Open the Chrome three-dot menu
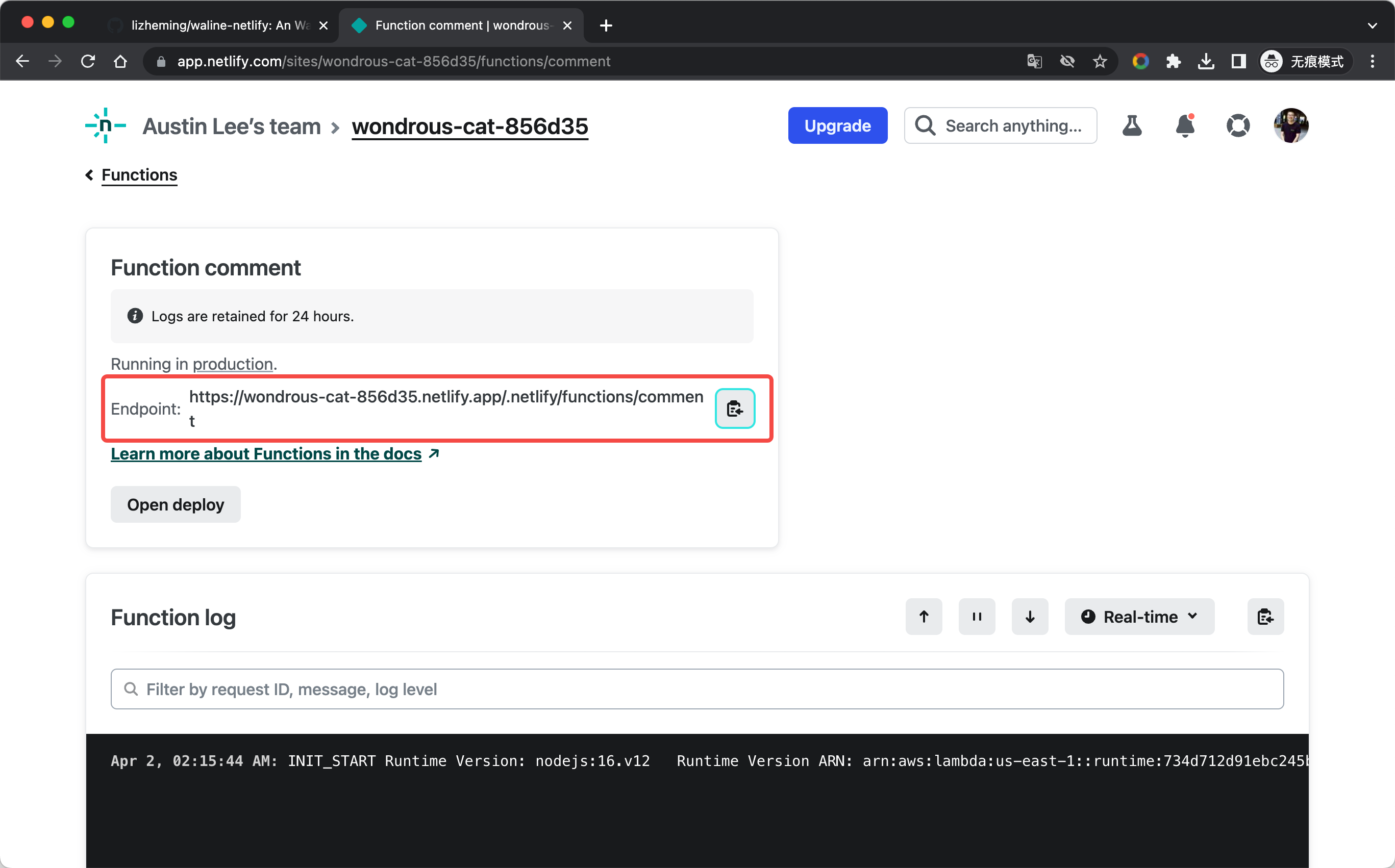1395x868 pixels. click(1373, 61)
